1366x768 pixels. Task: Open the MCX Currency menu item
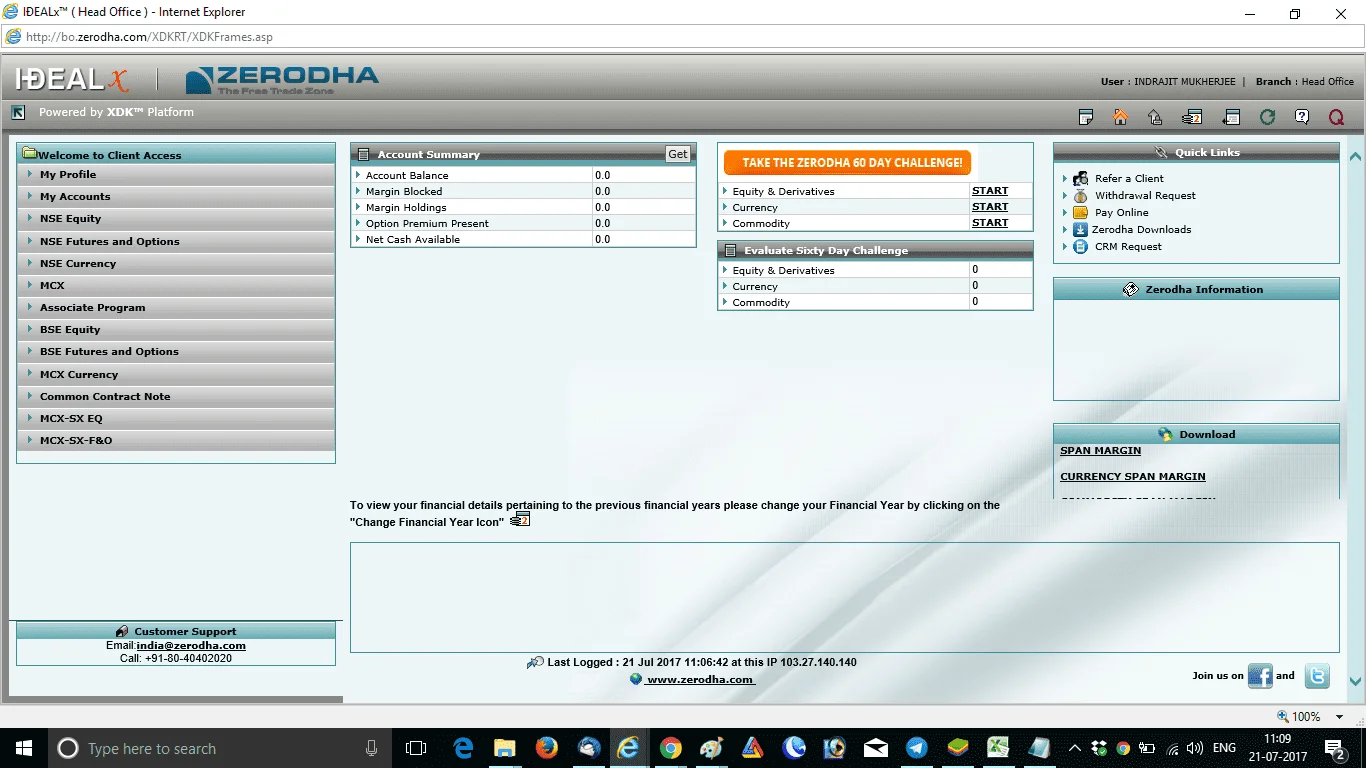pyautogui.click(x=176, y=374)
